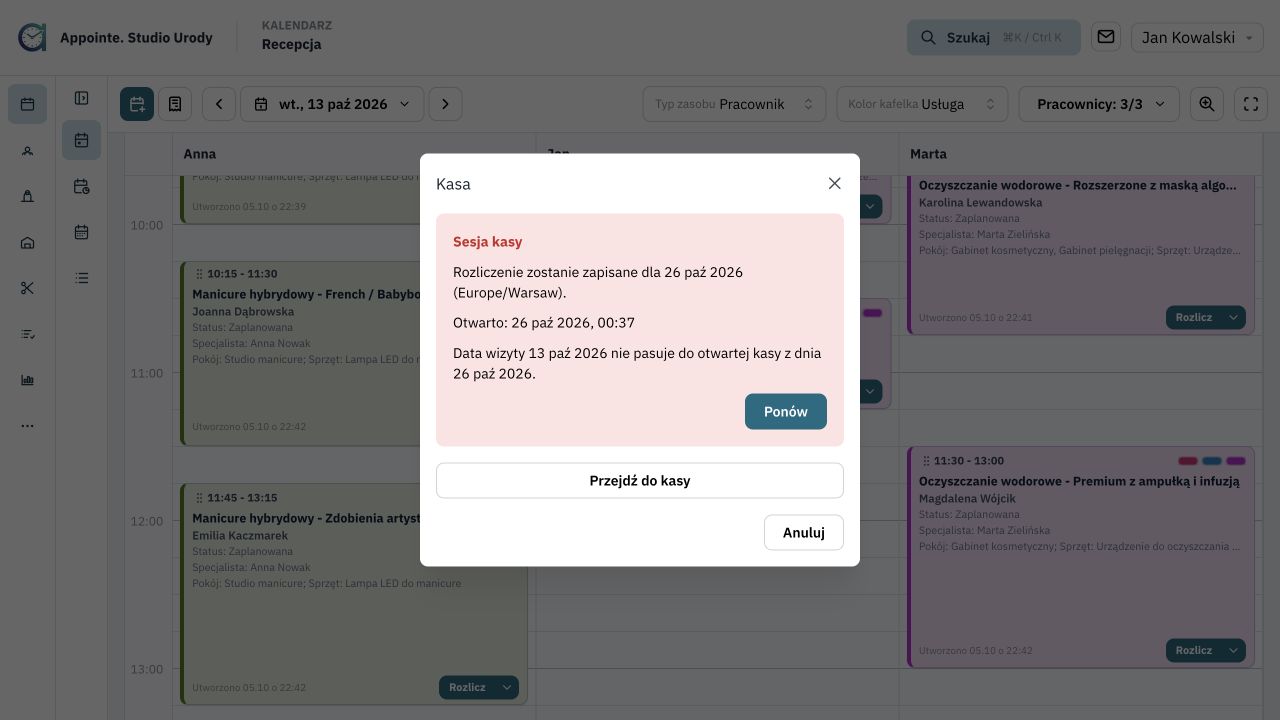Click the zoom-in magnifier icon
1280x720 pixels.
1207,104
